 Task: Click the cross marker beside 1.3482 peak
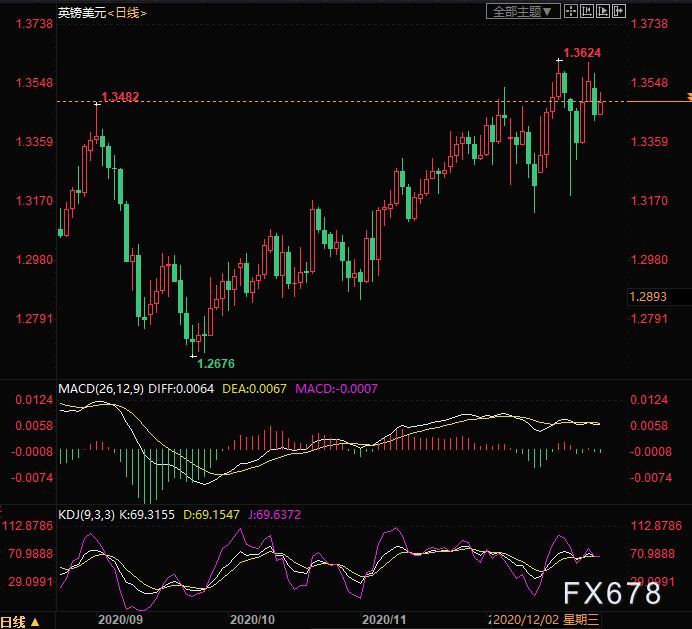97,103
